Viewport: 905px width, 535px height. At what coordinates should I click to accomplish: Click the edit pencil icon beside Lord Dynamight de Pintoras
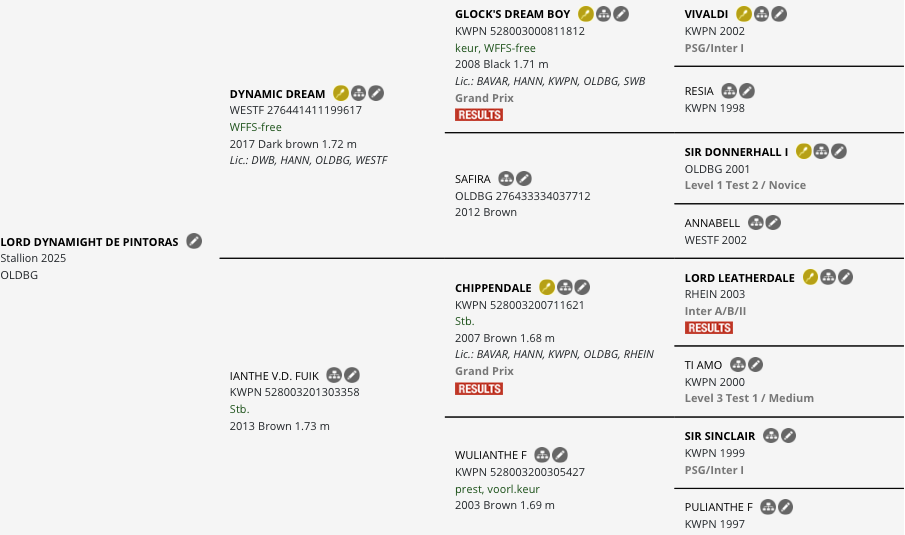(194, 241)
